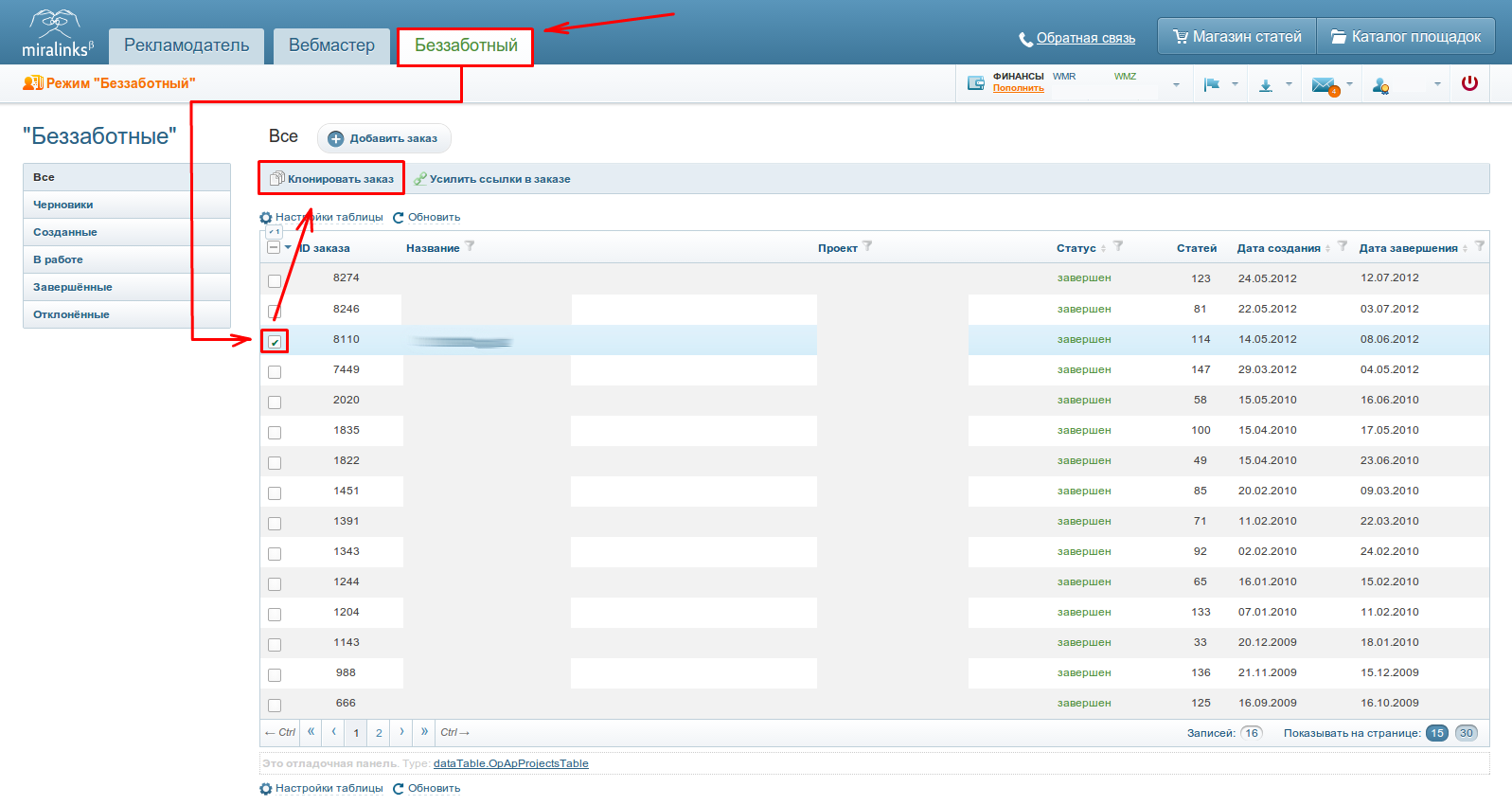1512x805 pixels.
Task: Click the ID заказа column header
Action: click(x=324, y=248)
